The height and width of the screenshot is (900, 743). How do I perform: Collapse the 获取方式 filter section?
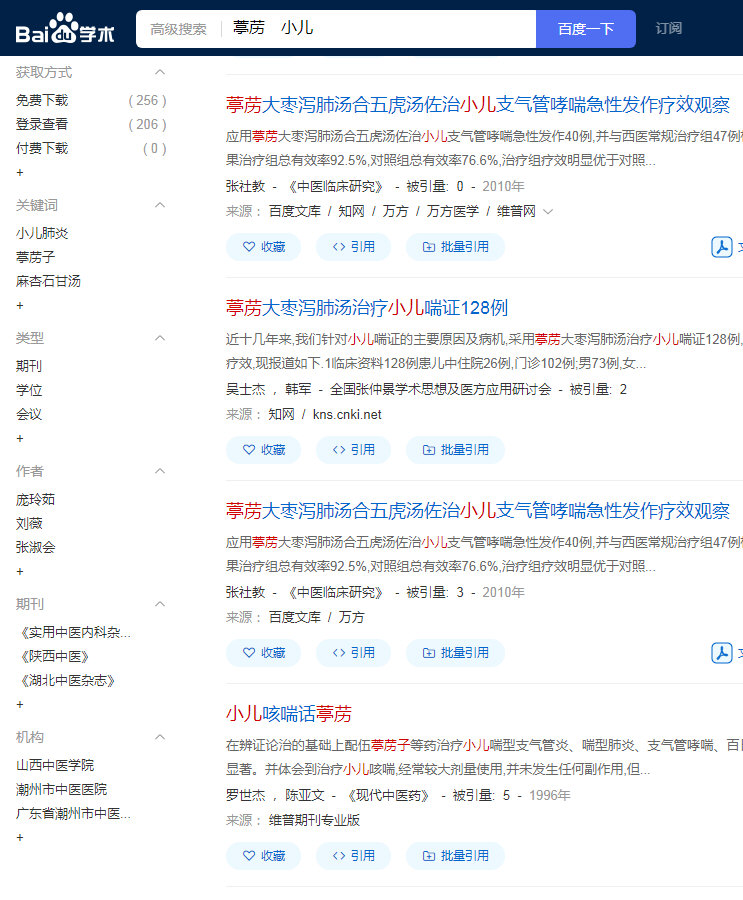159,72
